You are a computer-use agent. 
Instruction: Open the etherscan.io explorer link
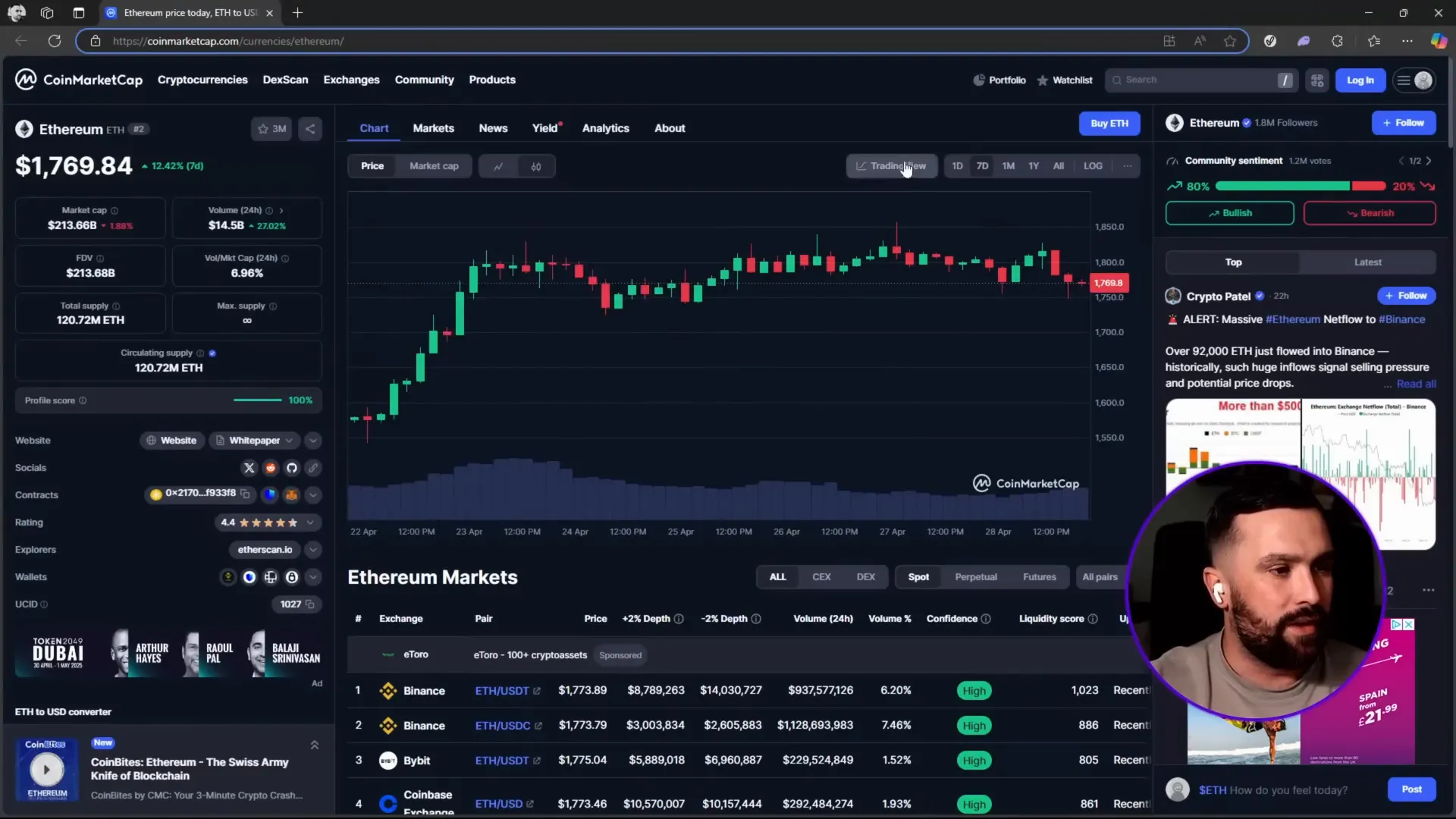pos(265,550)
